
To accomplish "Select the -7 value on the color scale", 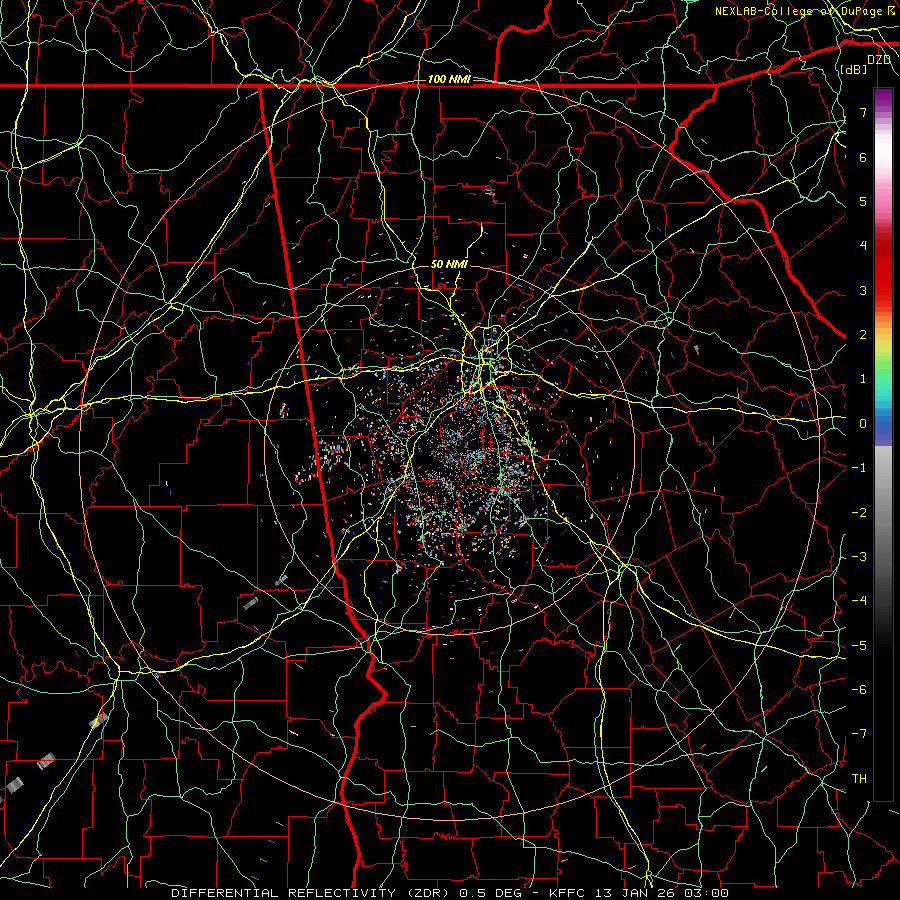I will [x=859, y=734].
